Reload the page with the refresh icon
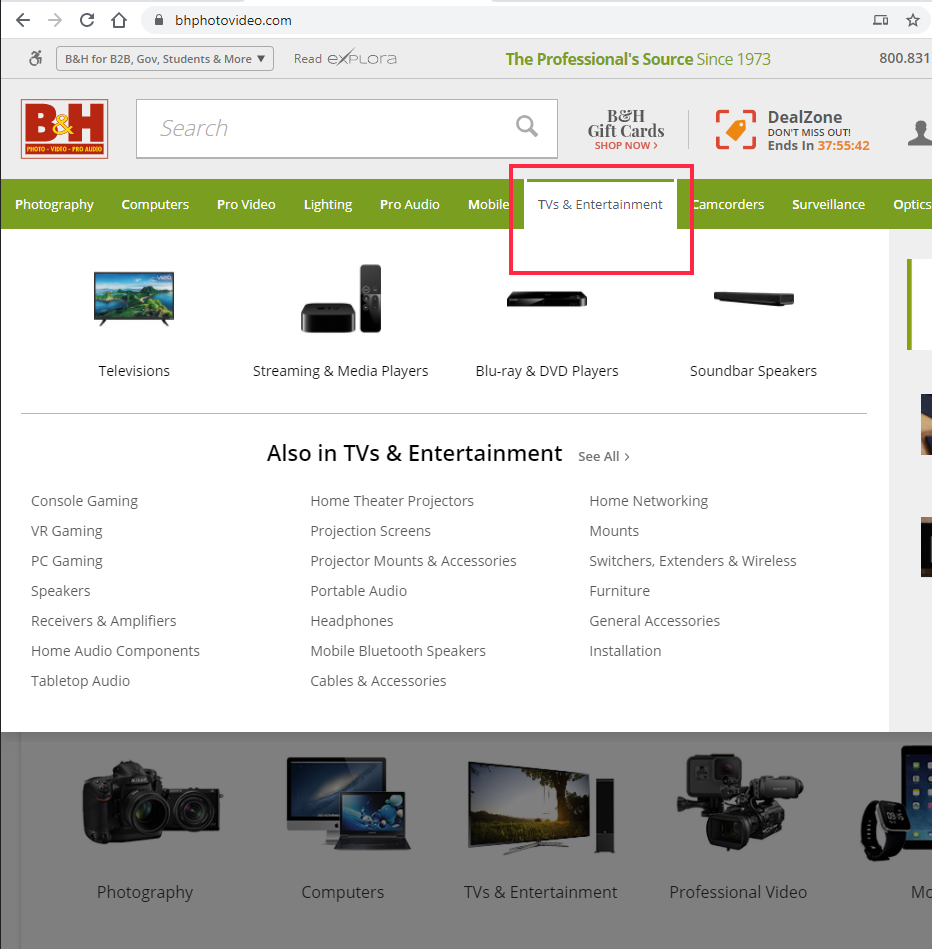Image resolution: width=932 pixels, height=949 pixels. (x=87, y=20)
